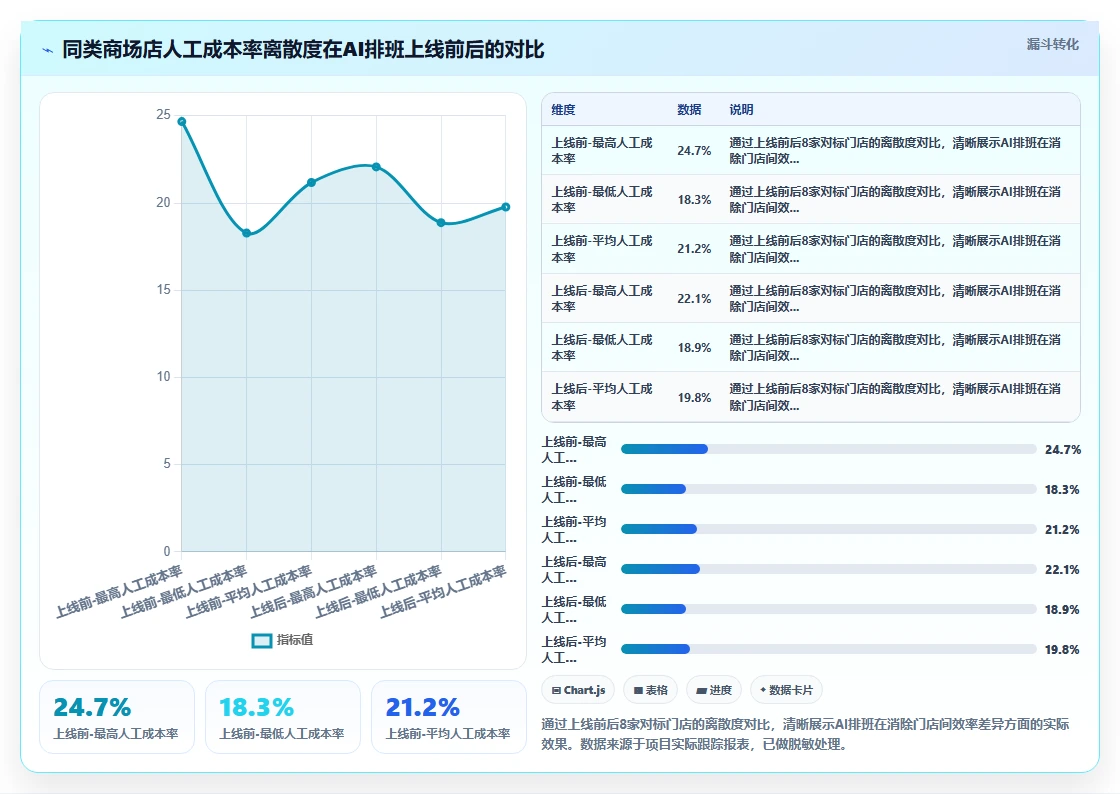Select the 表格 tag chip
This screenshot has width=1120, height=794.
point(650,690)
